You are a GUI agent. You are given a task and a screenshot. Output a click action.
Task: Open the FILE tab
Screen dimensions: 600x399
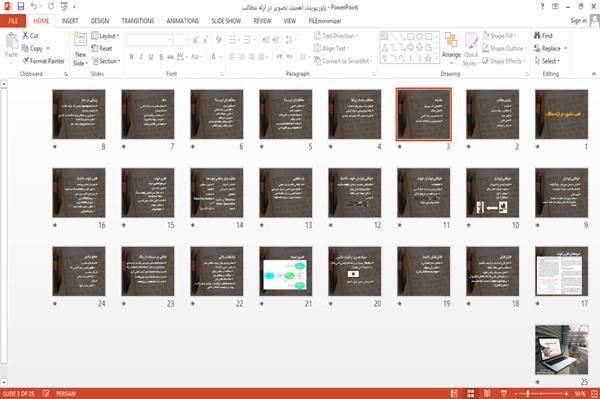pos(13,21)
